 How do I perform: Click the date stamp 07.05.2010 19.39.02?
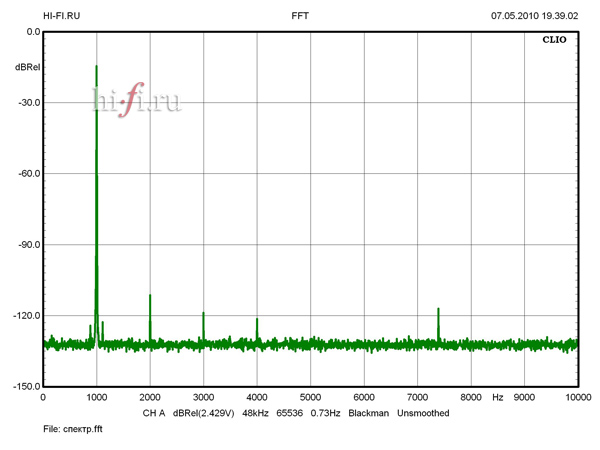(534, 16)
